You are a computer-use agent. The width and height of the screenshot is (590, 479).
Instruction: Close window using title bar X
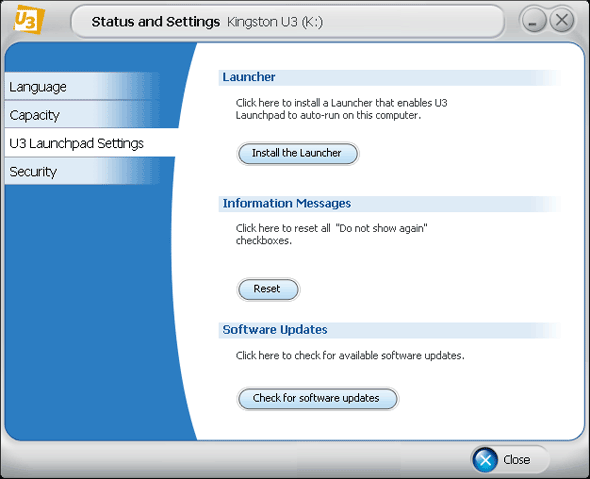[x=562, y=20]
